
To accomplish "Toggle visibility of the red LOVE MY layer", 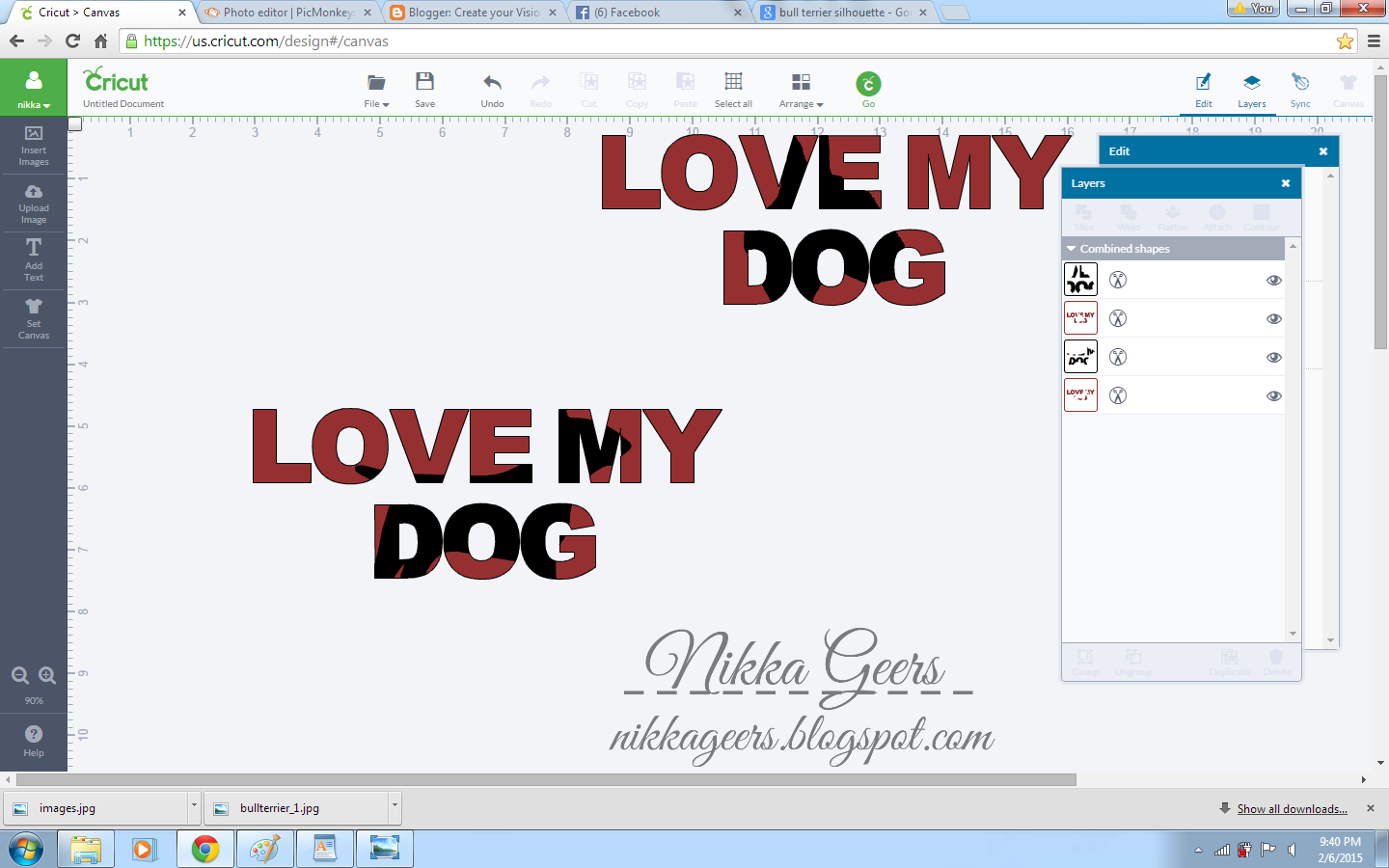I will [1273, 318].
